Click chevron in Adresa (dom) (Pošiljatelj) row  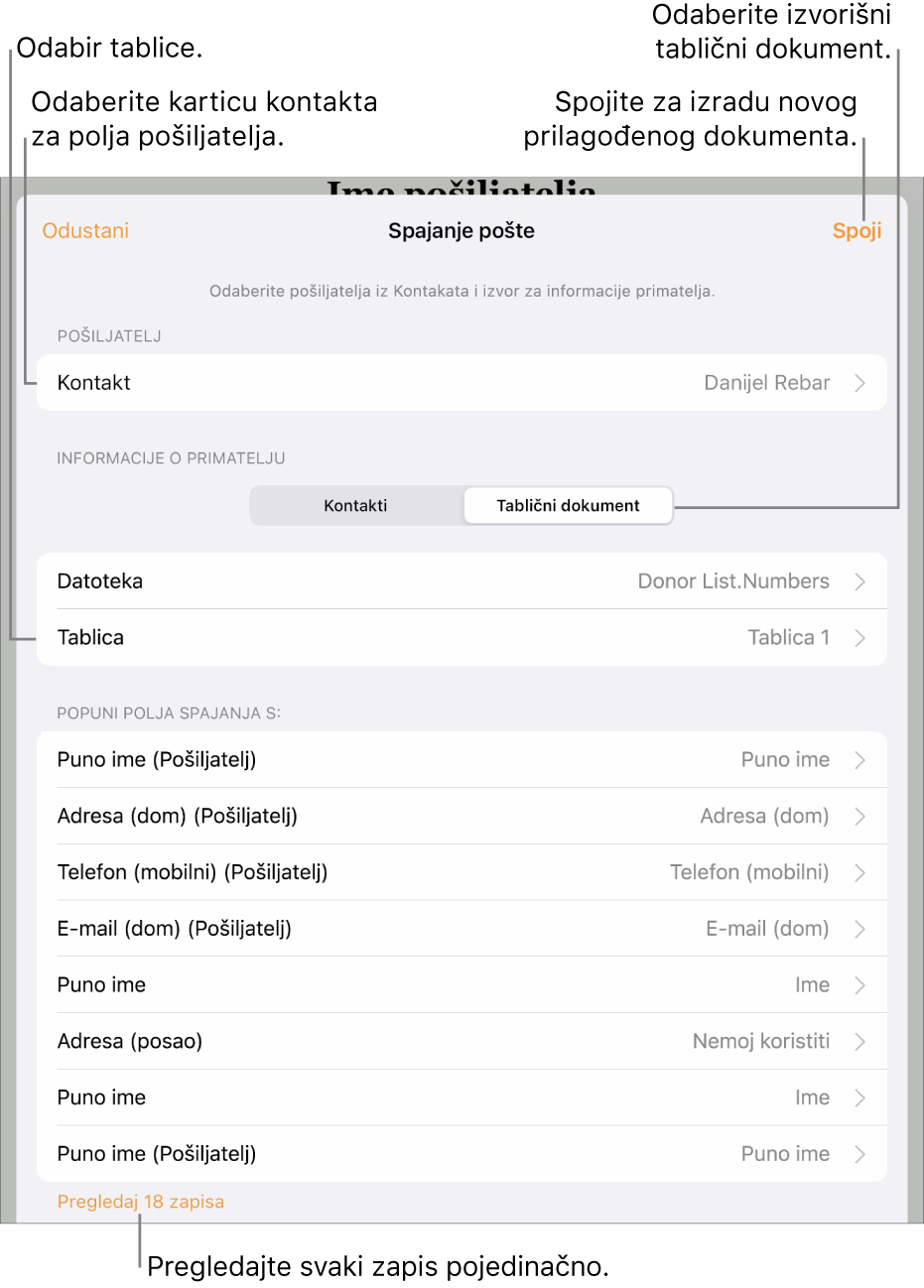(859, 816)
